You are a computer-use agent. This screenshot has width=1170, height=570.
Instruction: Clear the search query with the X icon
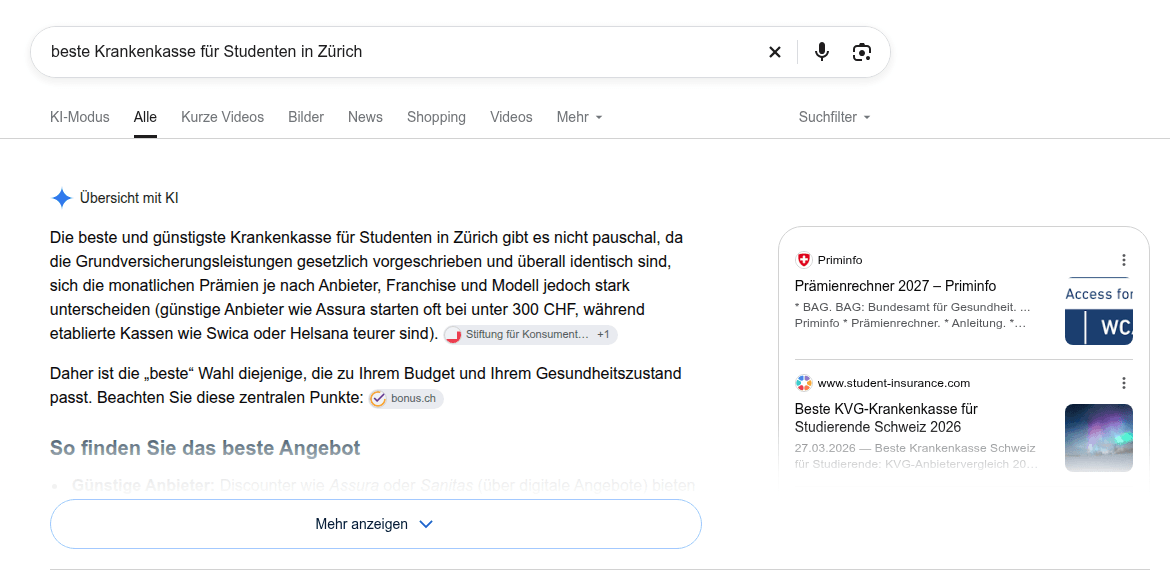tap(775, 52)
